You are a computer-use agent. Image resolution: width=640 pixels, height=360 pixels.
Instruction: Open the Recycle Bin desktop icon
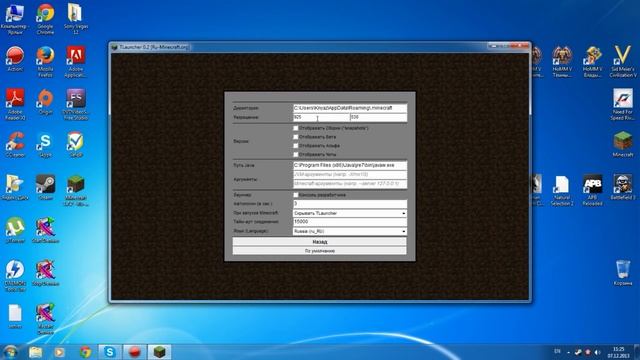(623, 273)
